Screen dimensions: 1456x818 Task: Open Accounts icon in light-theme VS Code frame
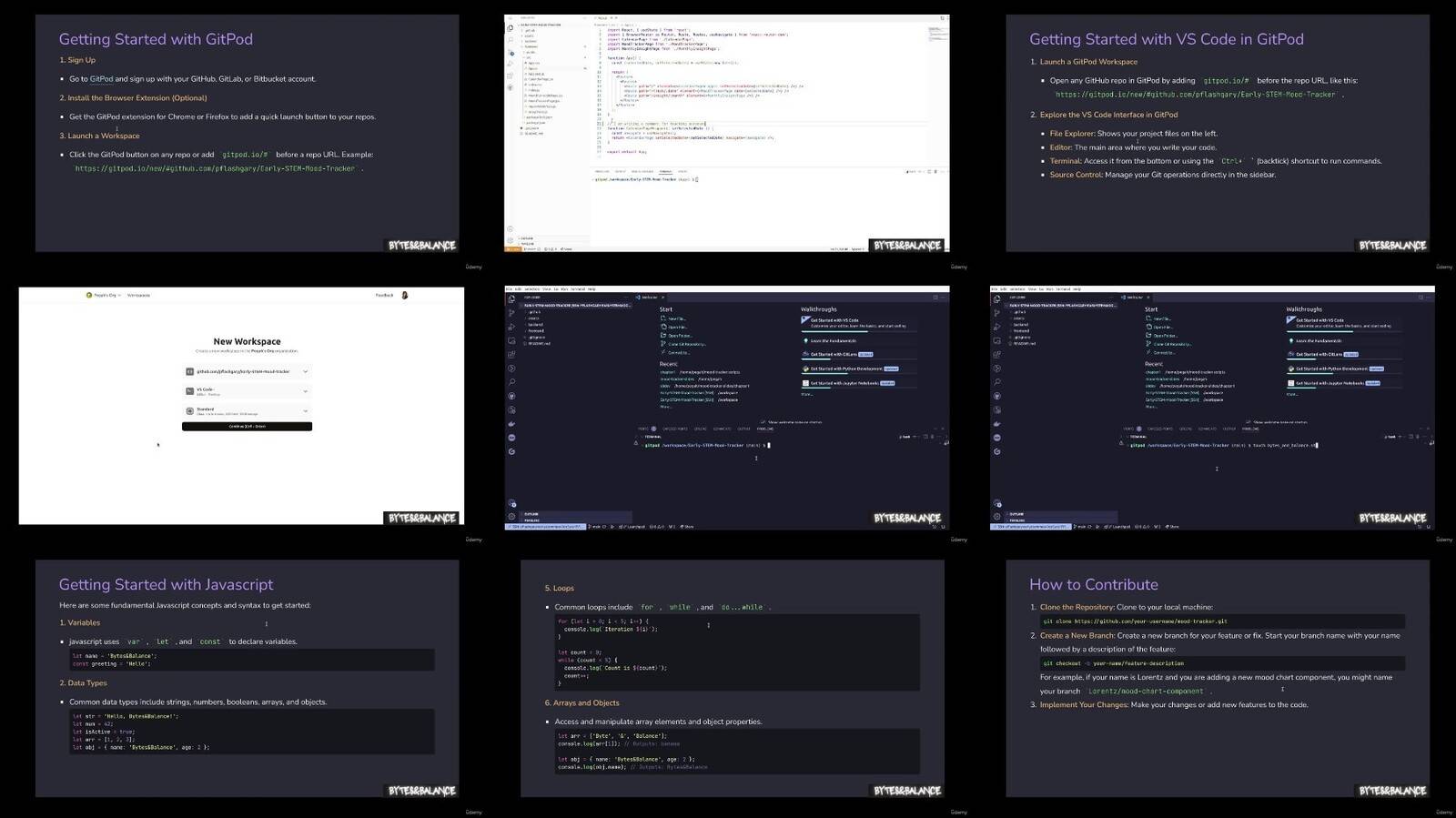tap(511, 228)
